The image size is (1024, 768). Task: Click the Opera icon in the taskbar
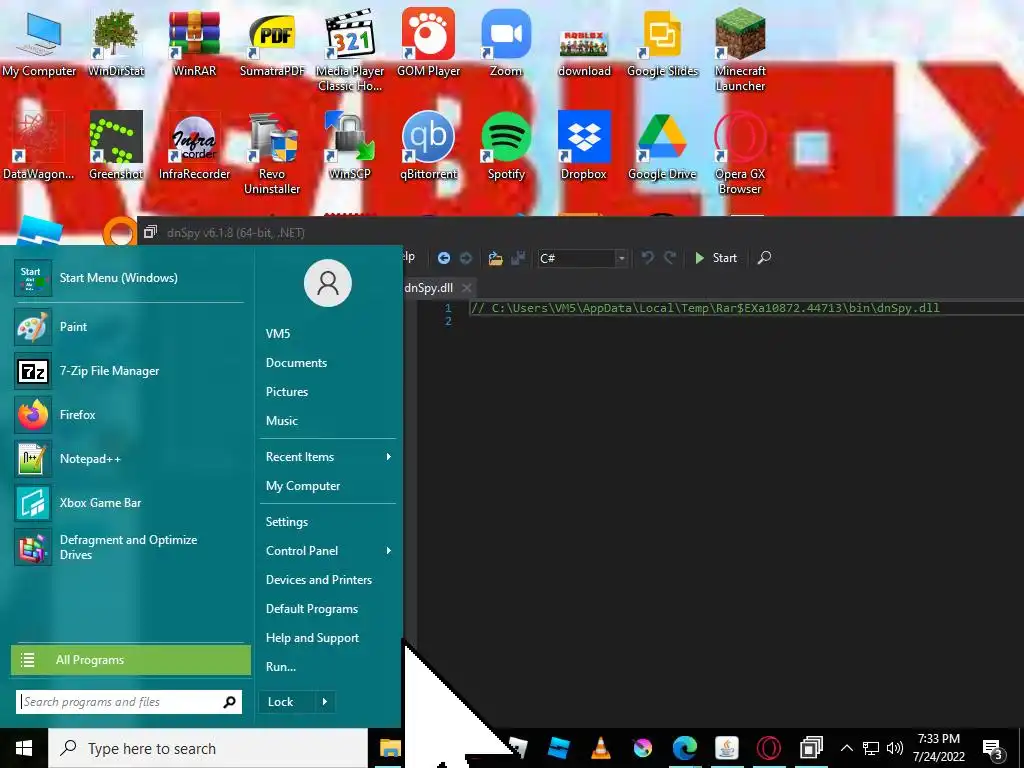(769, 748)
